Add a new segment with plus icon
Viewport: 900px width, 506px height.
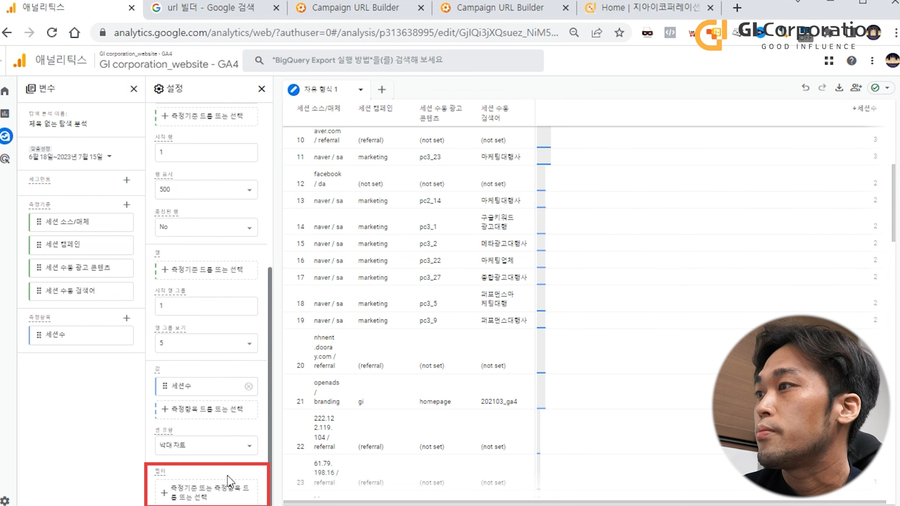pyautogui.click(x=127, y=180)
